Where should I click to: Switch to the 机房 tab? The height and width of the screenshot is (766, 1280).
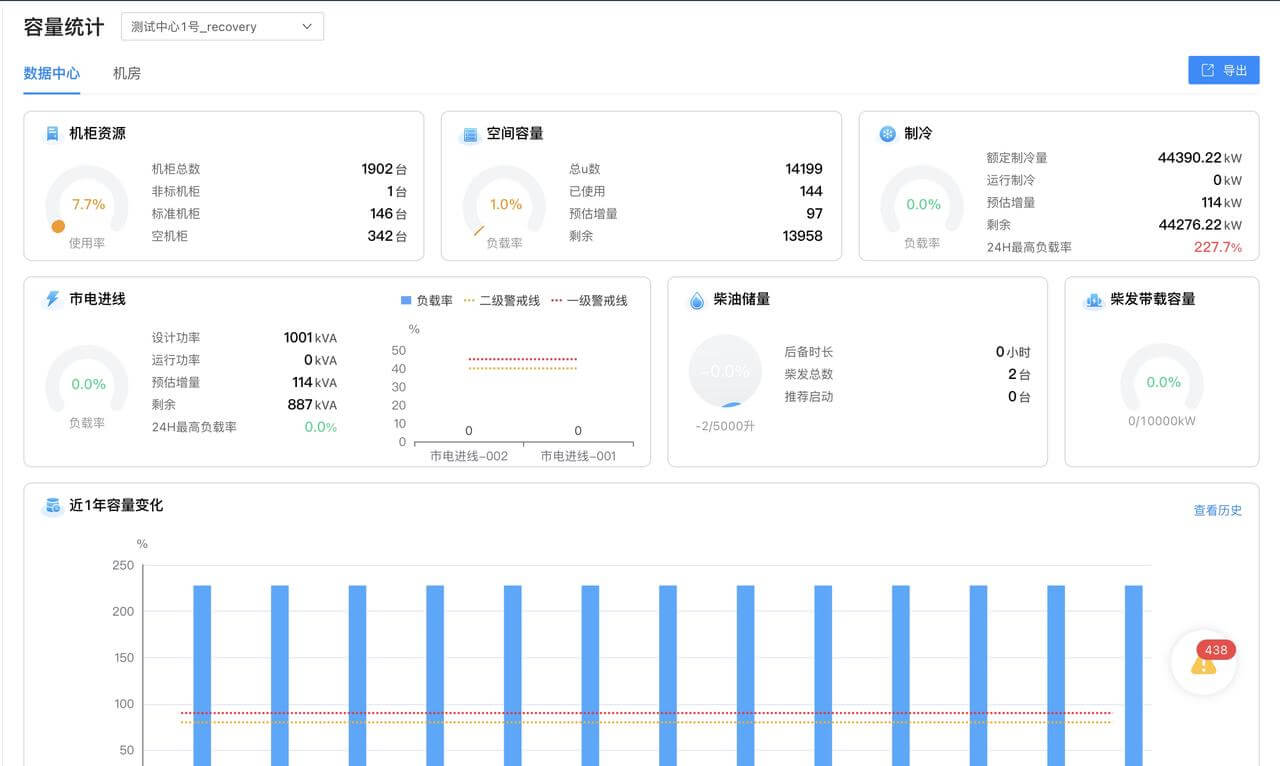coord(126,72)
